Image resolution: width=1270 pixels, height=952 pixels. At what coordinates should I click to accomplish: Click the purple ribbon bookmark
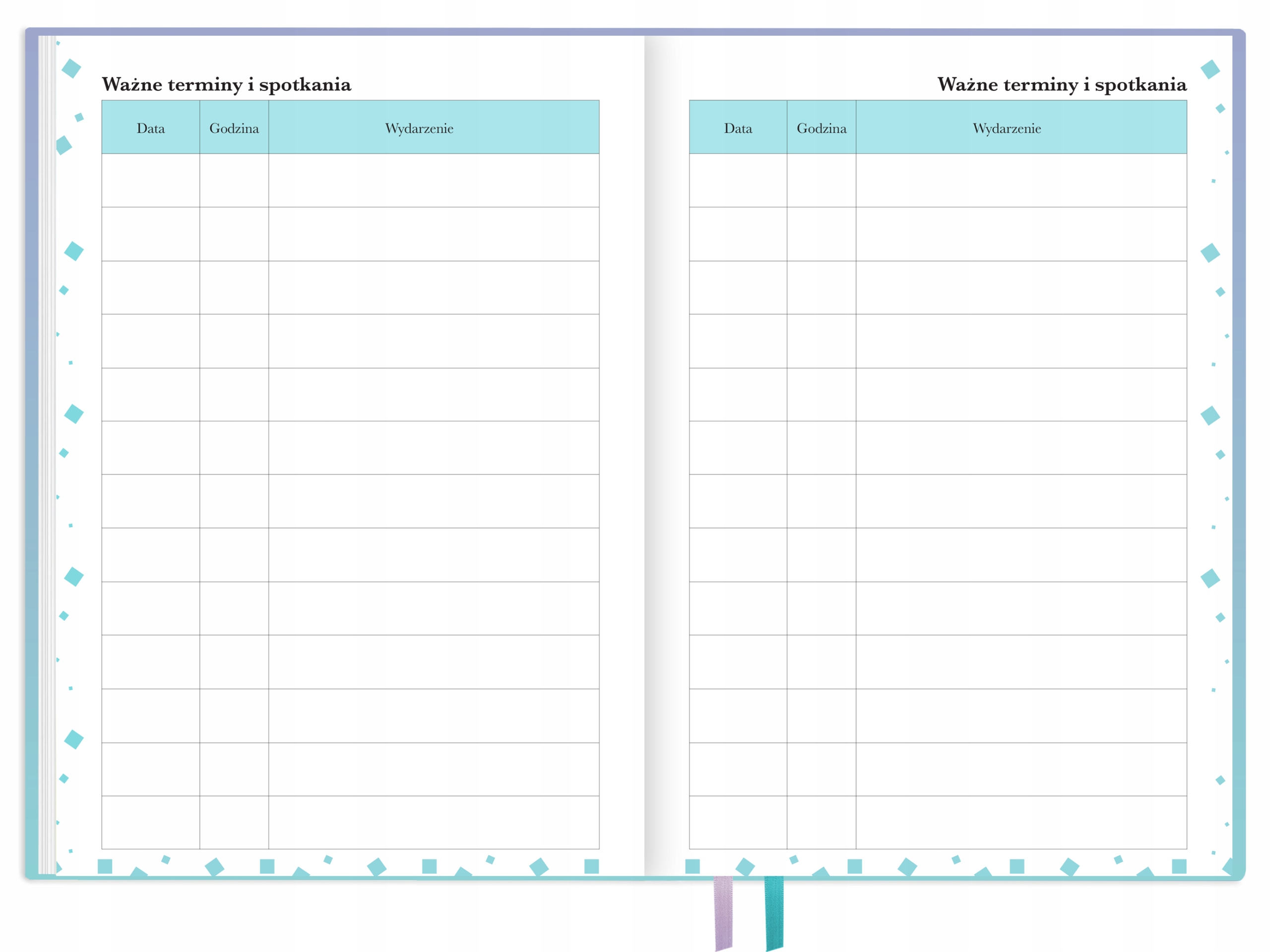coord(723,911)
